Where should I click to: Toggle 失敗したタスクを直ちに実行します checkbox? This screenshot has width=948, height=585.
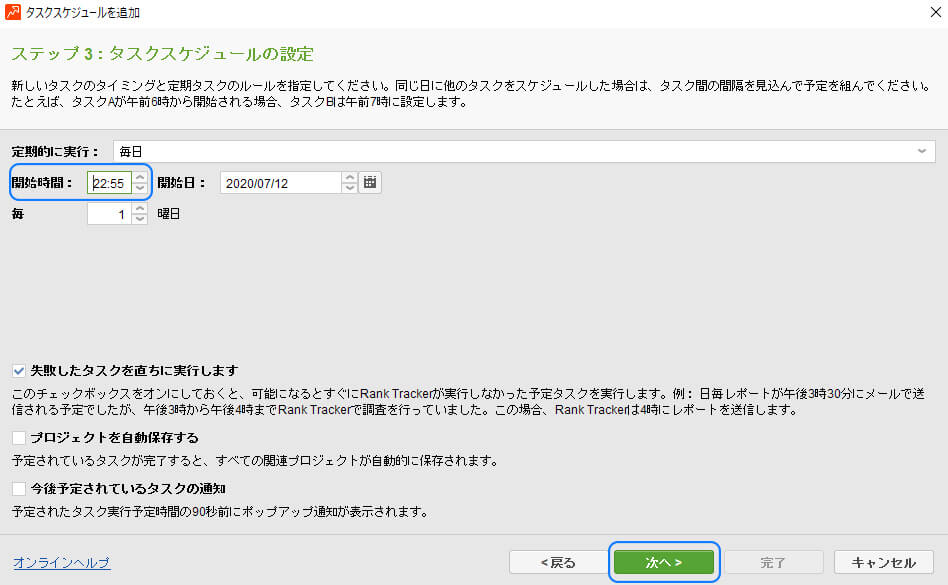coord(19,370)
